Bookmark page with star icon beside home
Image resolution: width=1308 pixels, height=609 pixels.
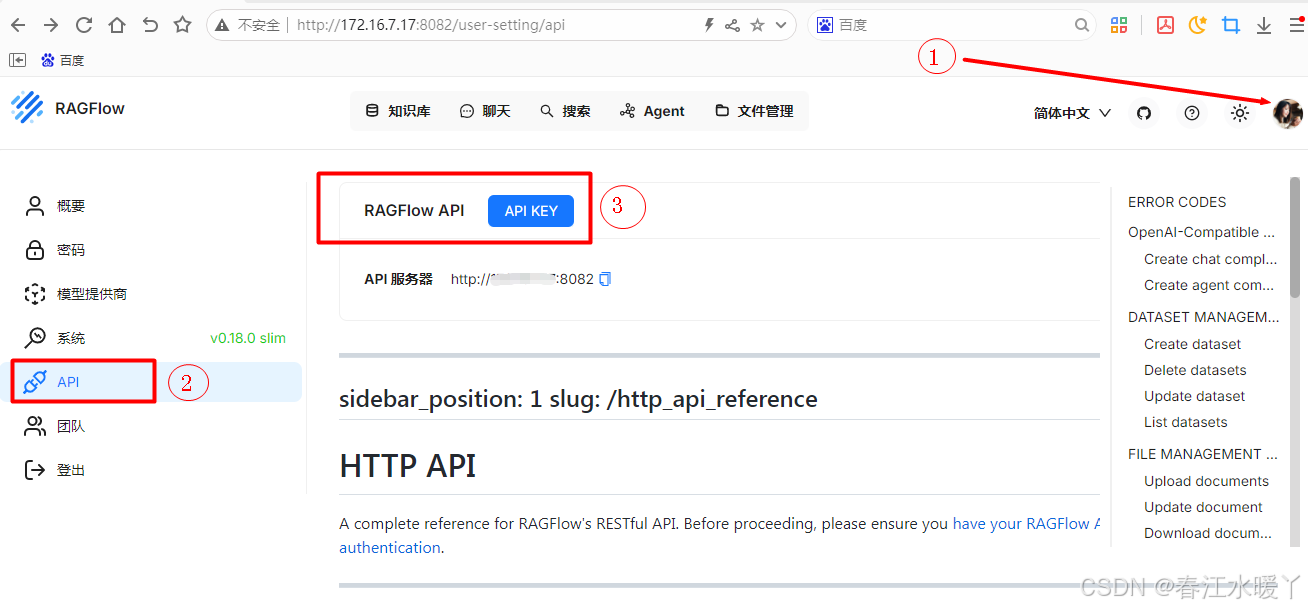coord(182,25)
